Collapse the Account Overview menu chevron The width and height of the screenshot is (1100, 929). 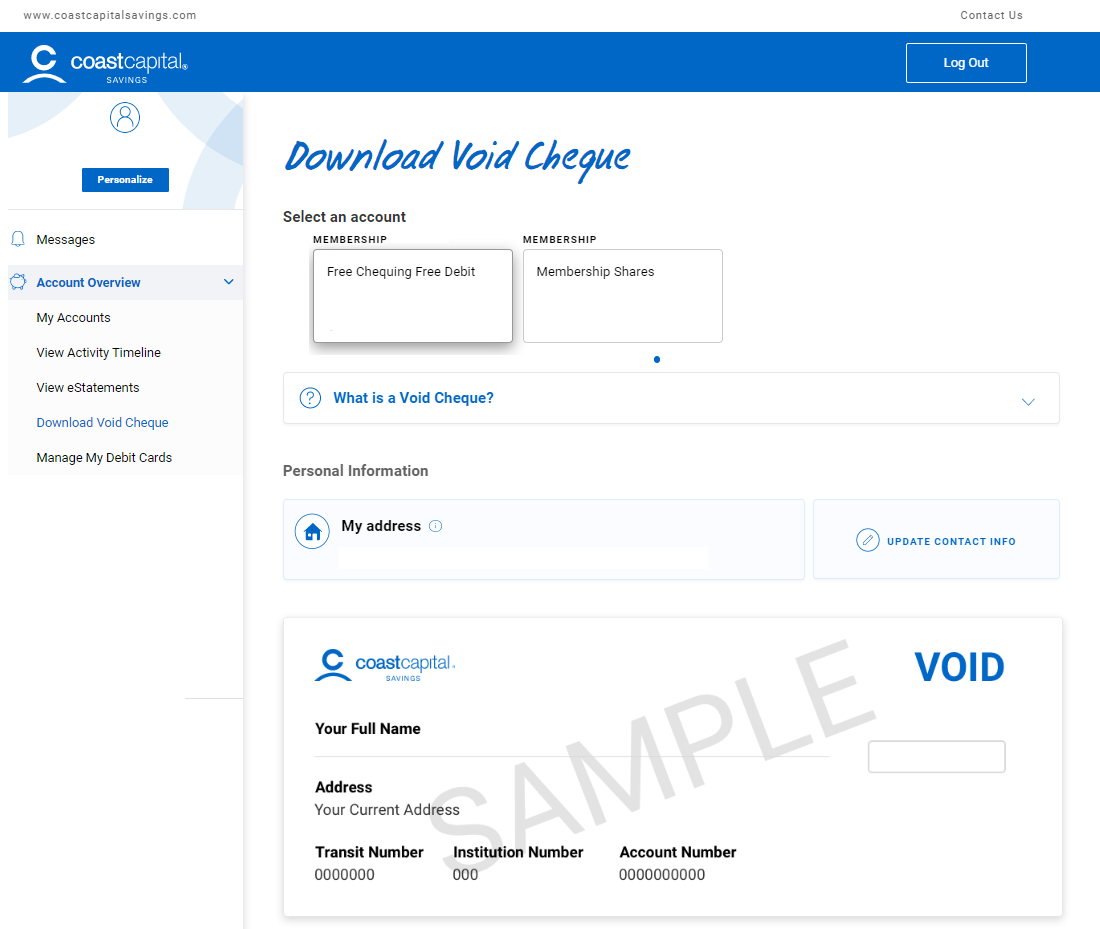(229, 282)
